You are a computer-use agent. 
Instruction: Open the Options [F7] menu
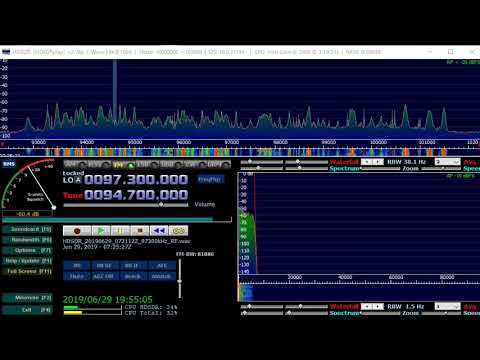click(x=27, y=250)
